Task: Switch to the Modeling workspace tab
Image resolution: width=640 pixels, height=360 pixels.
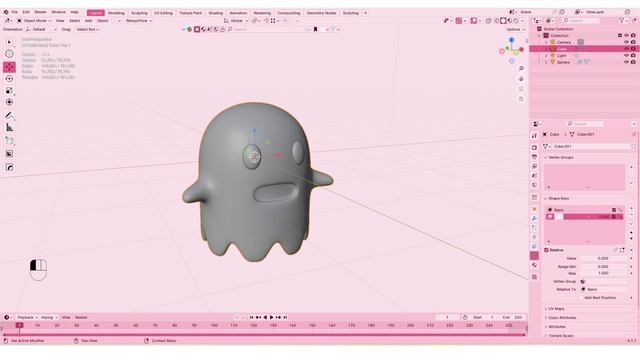Action: click(116, 13)
